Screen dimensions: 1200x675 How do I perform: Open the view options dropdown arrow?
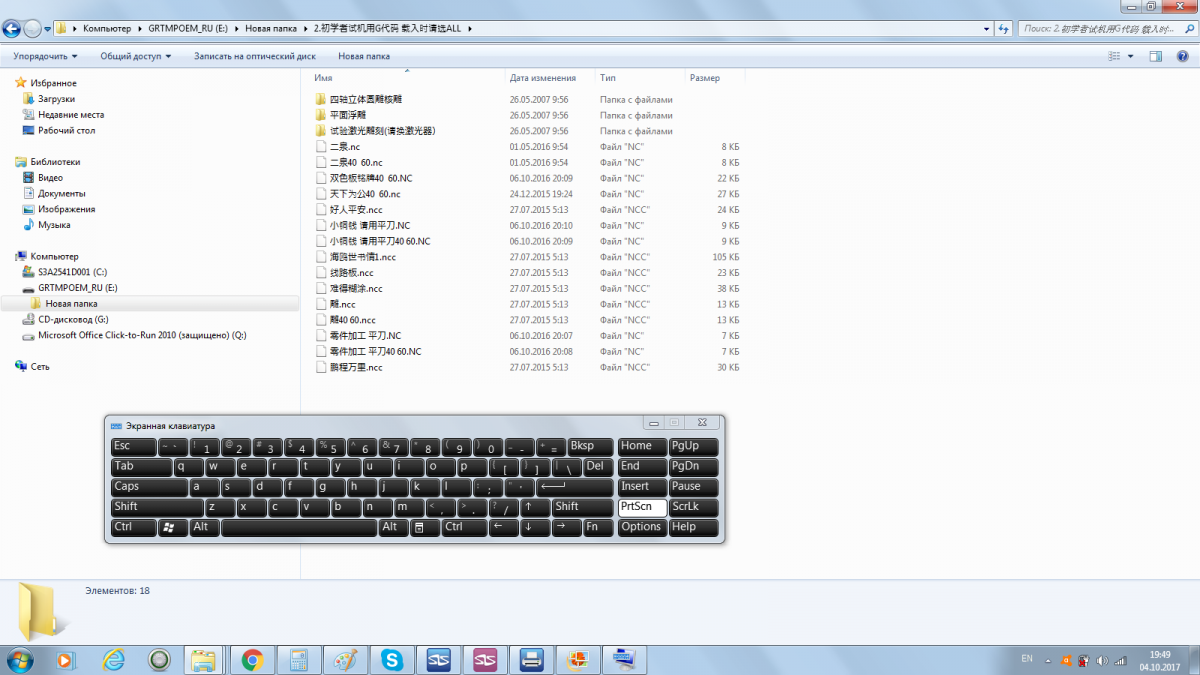[x=1130, y=57]
